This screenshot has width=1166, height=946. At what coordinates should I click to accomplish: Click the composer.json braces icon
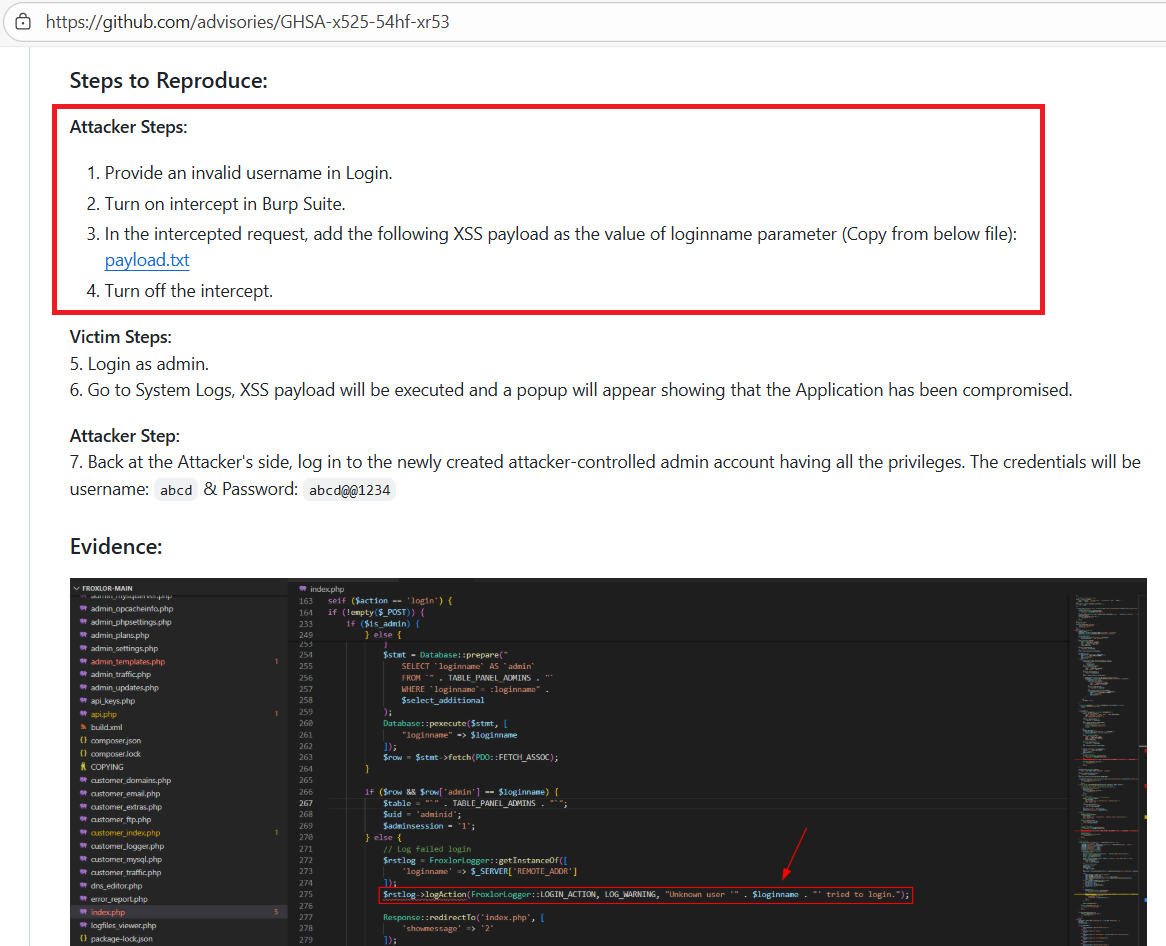[x=83, y=740]
